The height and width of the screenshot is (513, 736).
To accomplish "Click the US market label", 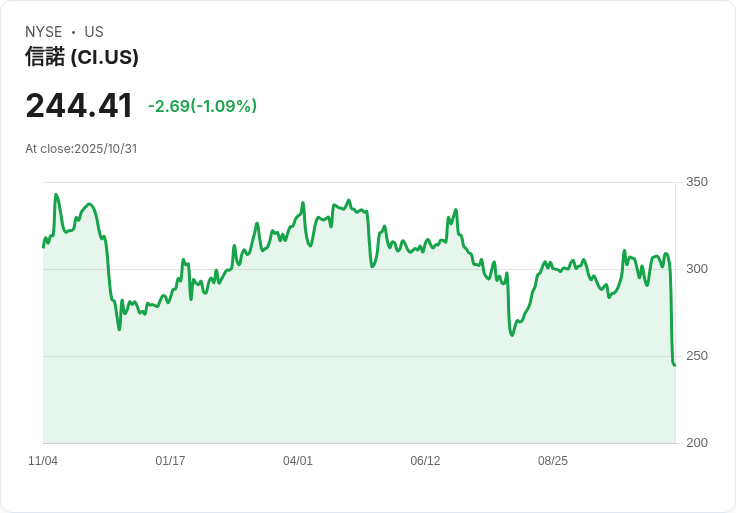I will [94, 32].
